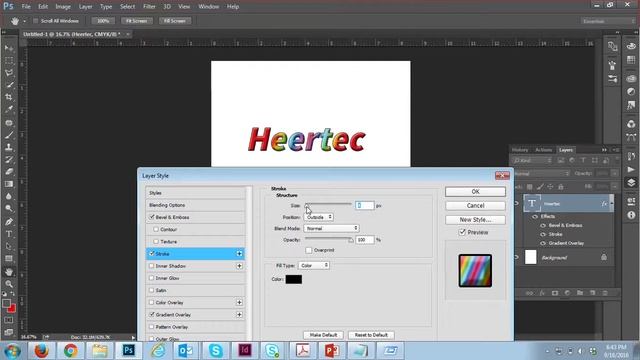Select the Brush tool
640x360 pixels.
tap(9, 135)
